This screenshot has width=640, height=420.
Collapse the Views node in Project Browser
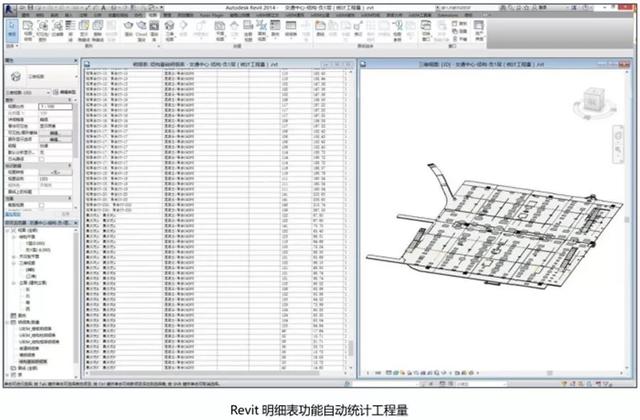[x=9, y=230]
